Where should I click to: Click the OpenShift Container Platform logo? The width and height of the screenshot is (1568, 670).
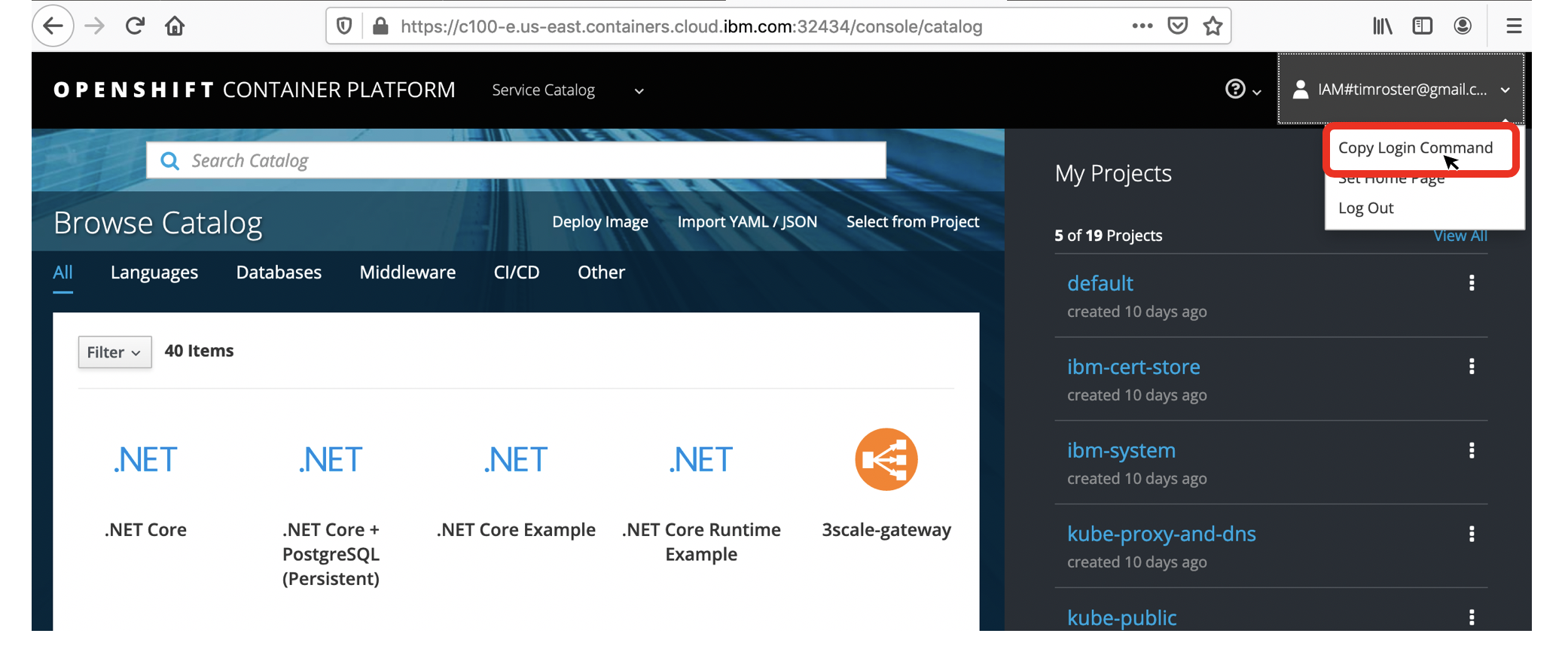point(254,90)
